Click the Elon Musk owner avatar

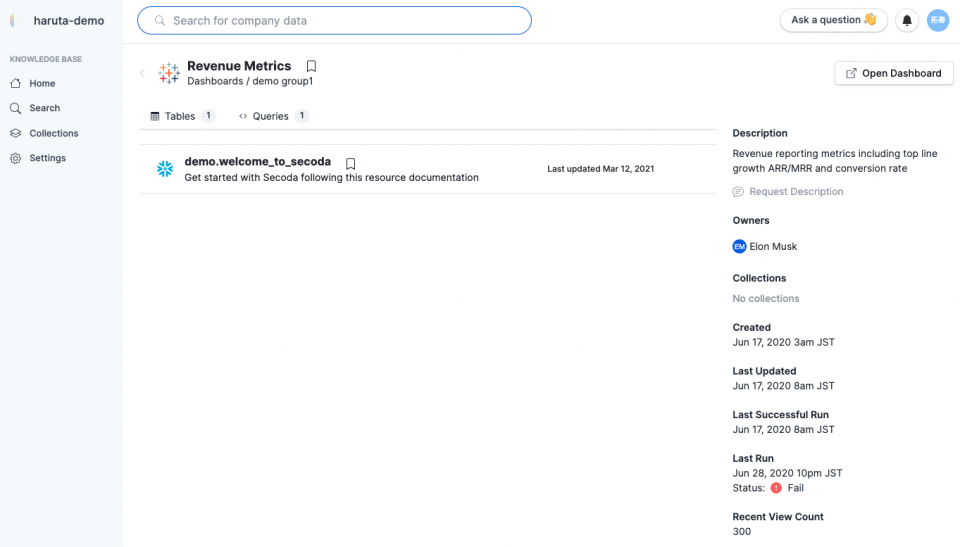[739, 246]
